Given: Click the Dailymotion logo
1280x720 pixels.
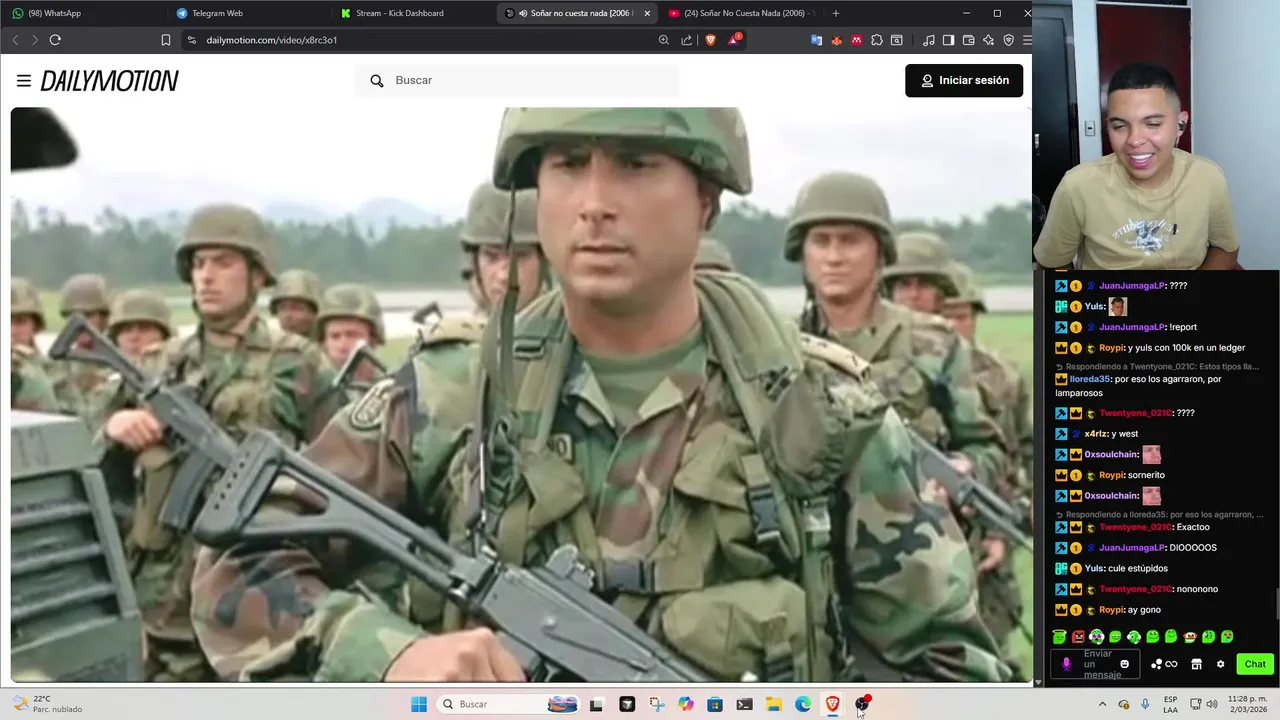Looking at the screenshot, I should coord(109,81).
